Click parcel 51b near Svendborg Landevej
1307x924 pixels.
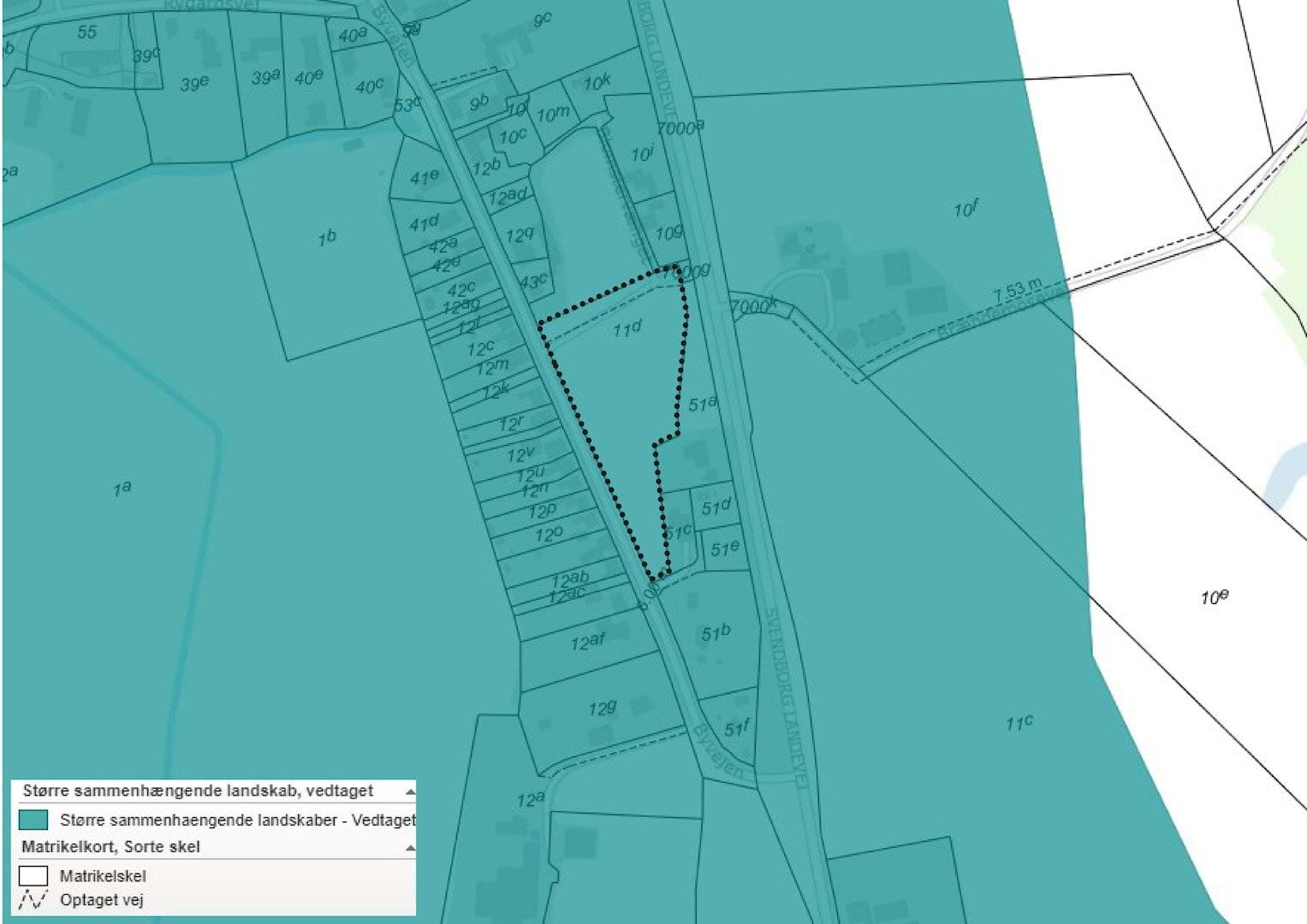coord(716,633)
